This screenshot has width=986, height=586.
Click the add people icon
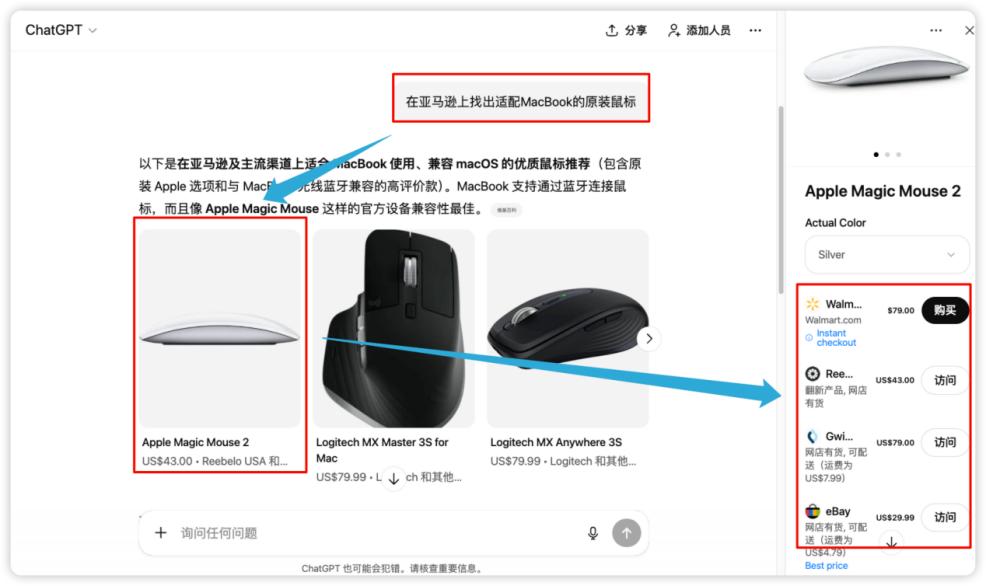(x=673, y=30)
